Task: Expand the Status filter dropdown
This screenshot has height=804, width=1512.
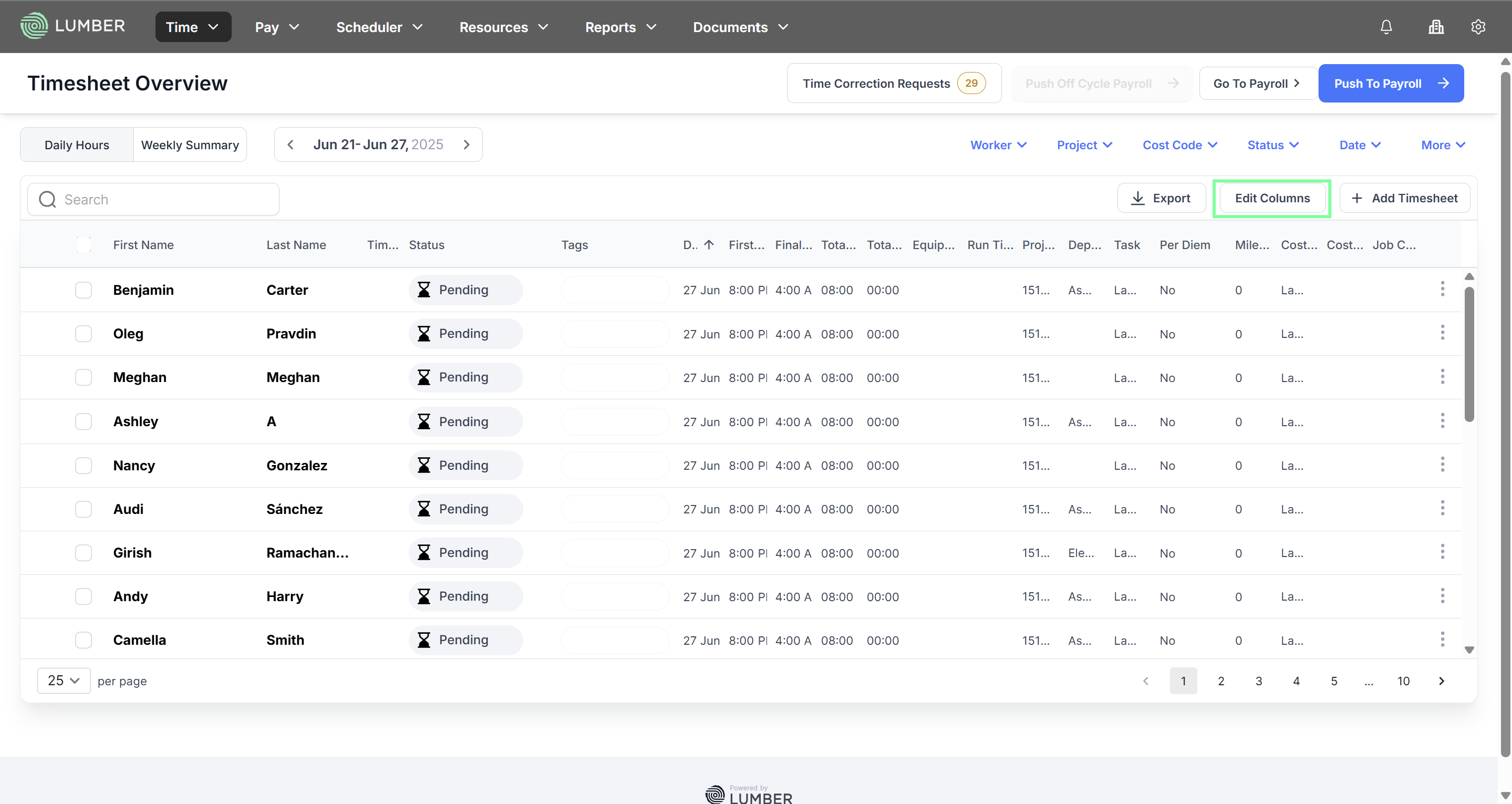Action: pos(1272,145)
